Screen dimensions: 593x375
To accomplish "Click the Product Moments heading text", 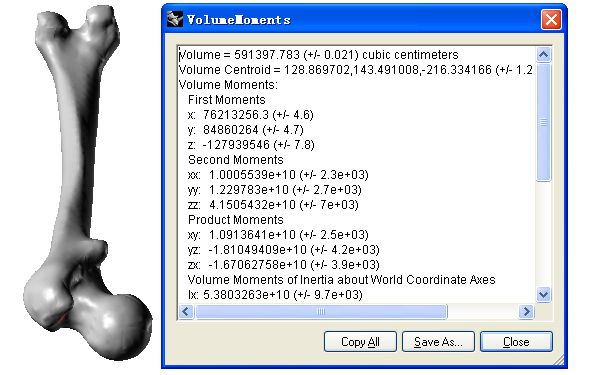I will coord(236,220).
